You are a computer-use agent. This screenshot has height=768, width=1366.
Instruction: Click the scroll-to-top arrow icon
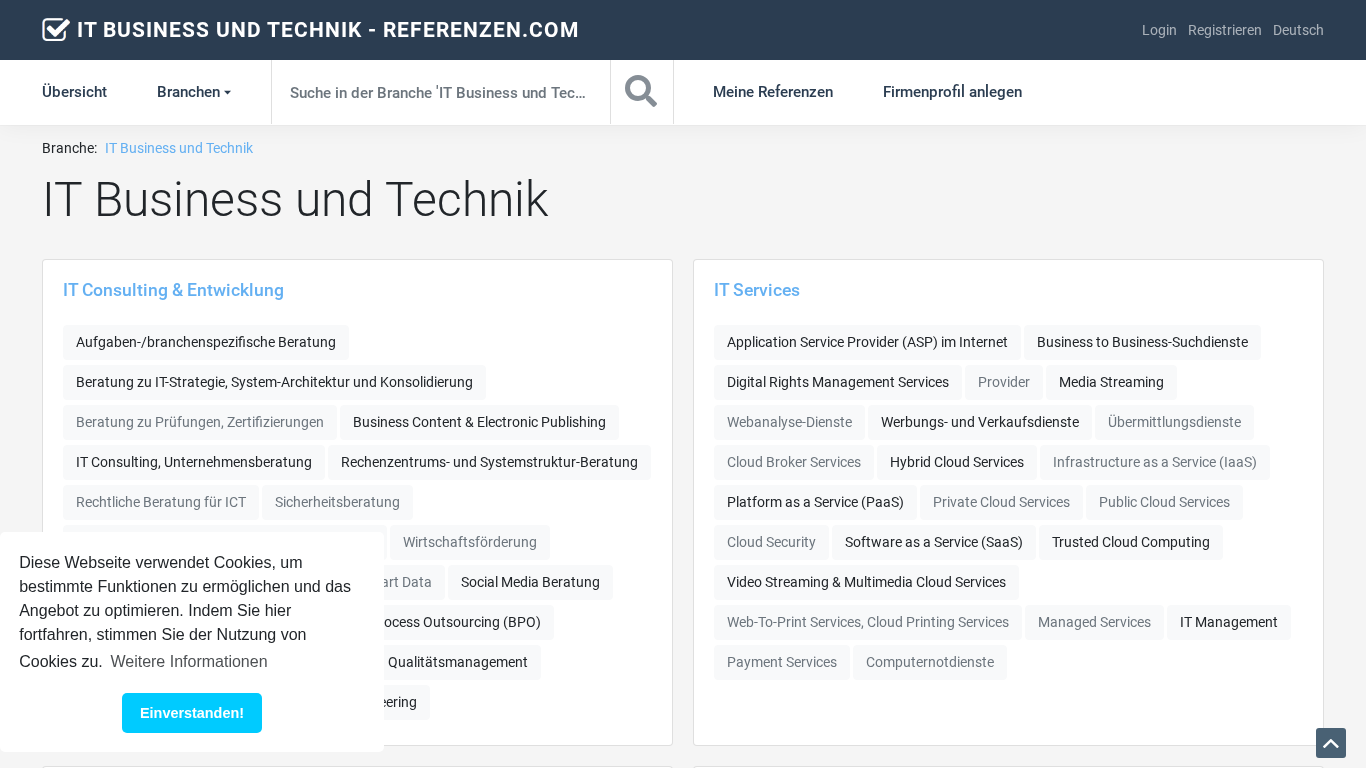tap(1330, 743)
